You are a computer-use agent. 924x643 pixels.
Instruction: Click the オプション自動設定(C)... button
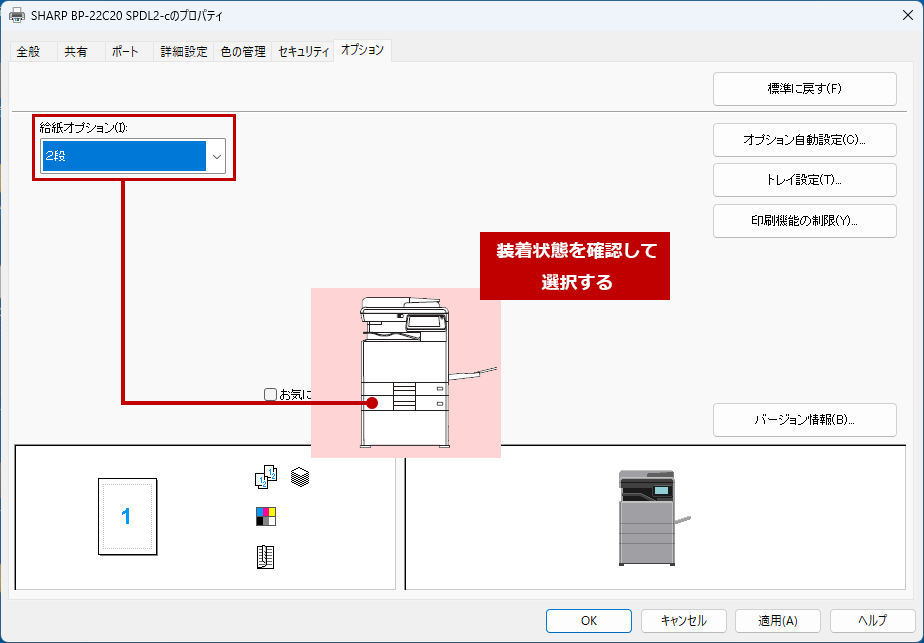[x=804, y=140]
